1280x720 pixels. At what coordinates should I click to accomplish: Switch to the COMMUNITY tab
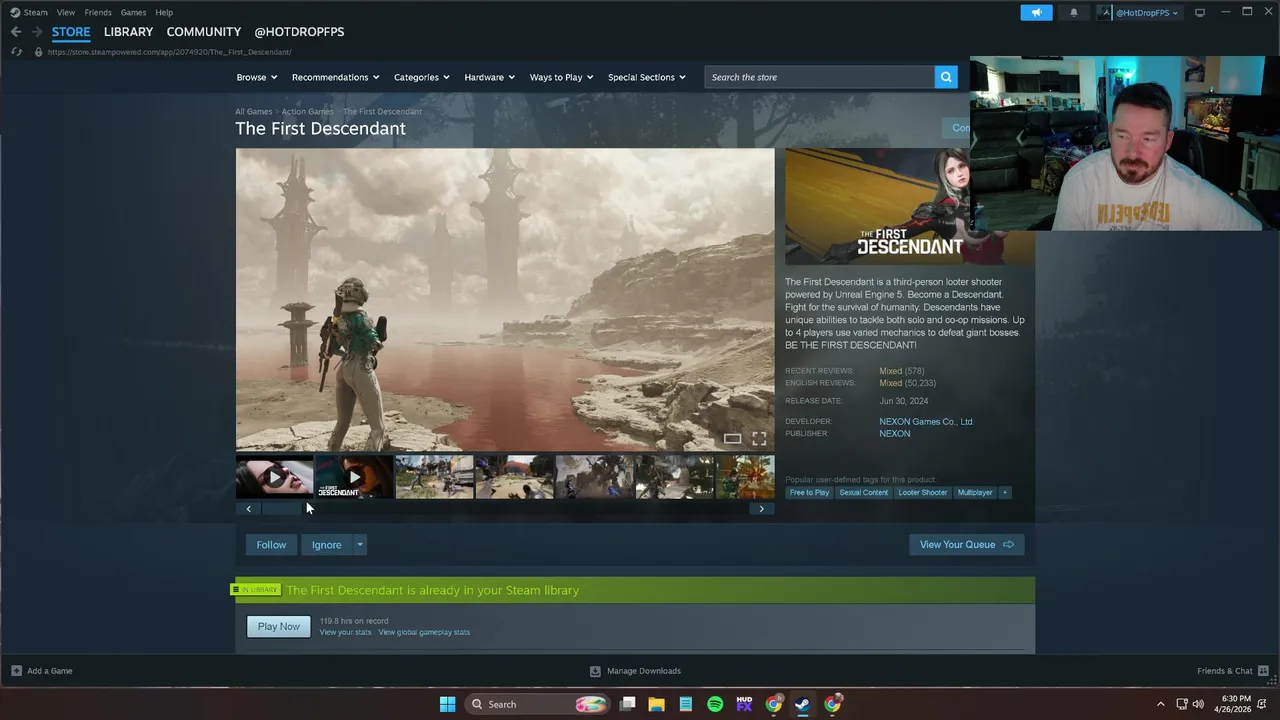(x=204, y=32)
